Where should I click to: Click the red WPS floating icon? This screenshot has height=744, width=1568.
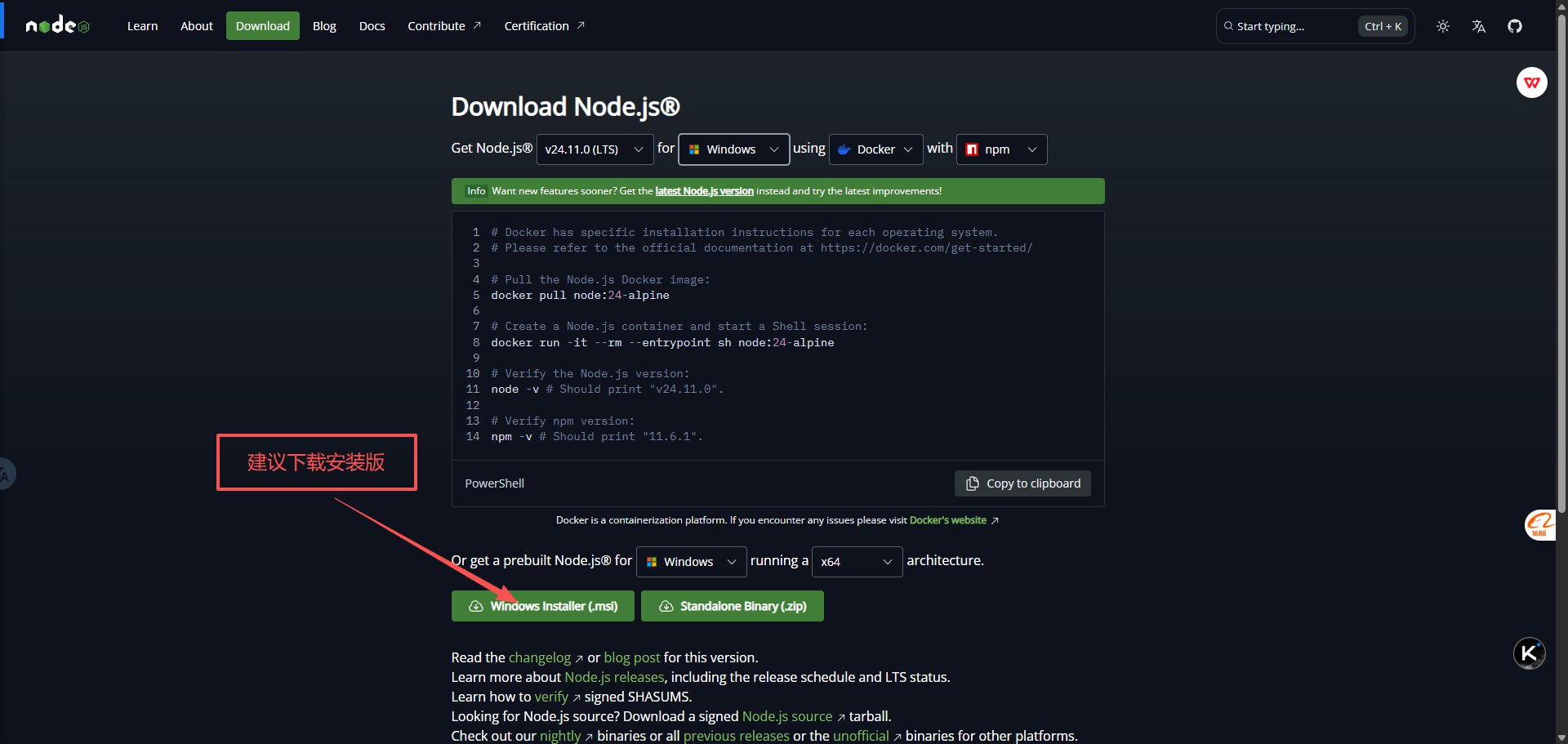pyautogui.click(x=1531, y=82)
